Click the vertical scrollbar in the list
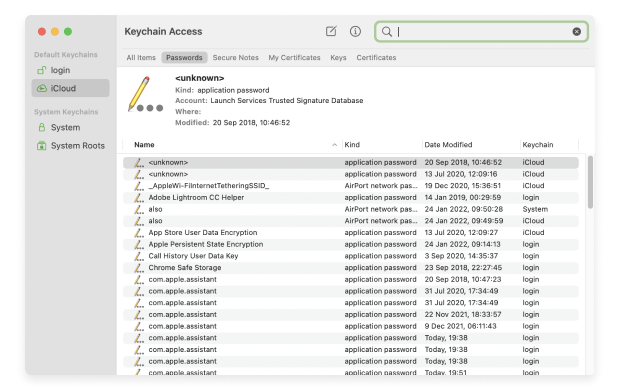Screen dimensions: 620x390 [590, 182]
